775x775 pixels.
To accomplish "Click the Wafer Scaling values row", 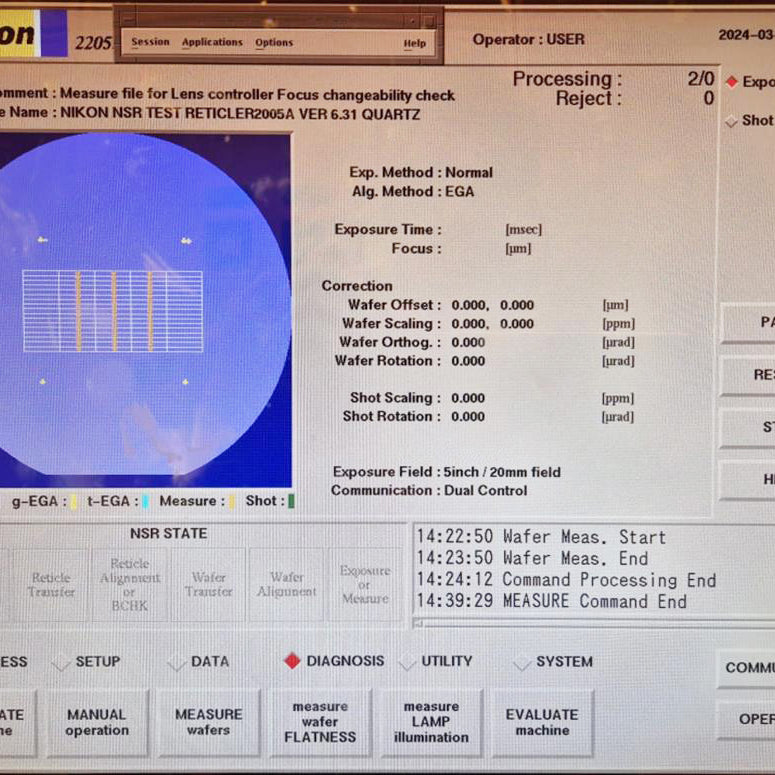I will 492,324.
